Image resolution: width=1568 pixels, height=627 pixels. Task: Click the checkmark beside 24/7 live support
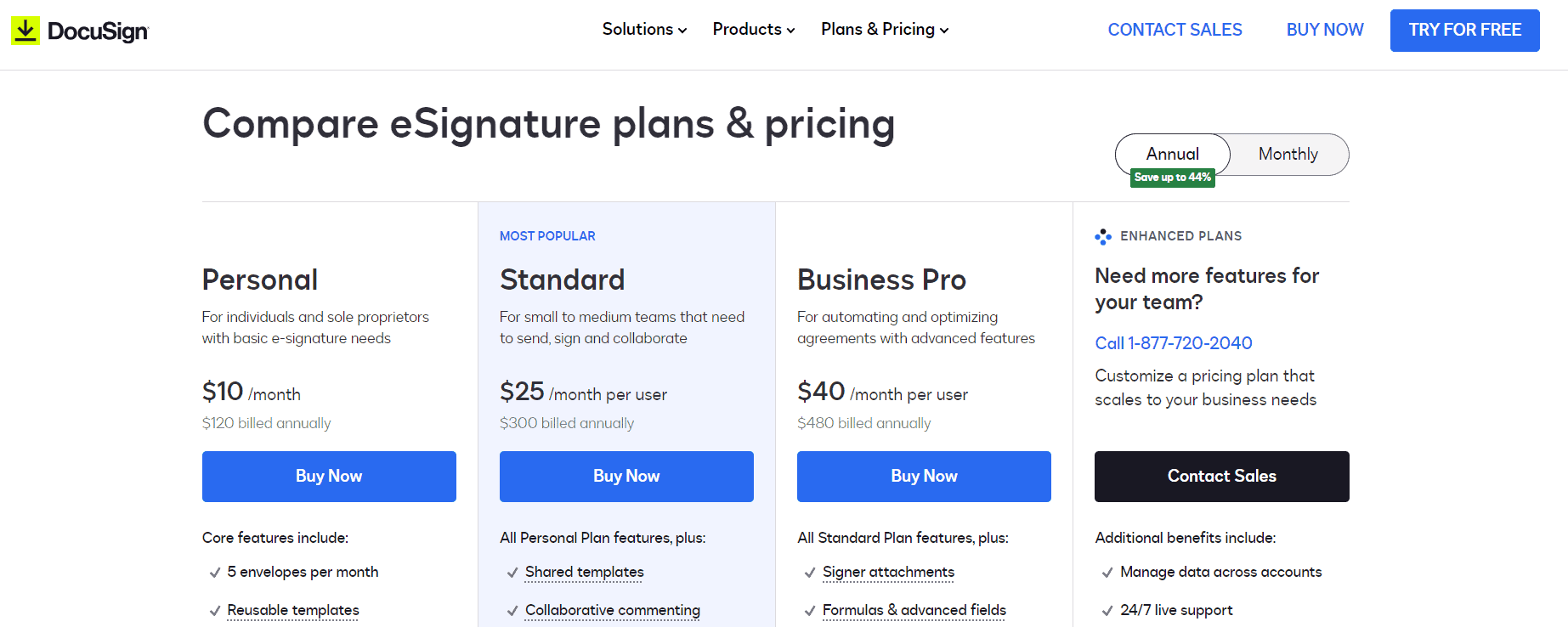click(x=1107, y=610)
